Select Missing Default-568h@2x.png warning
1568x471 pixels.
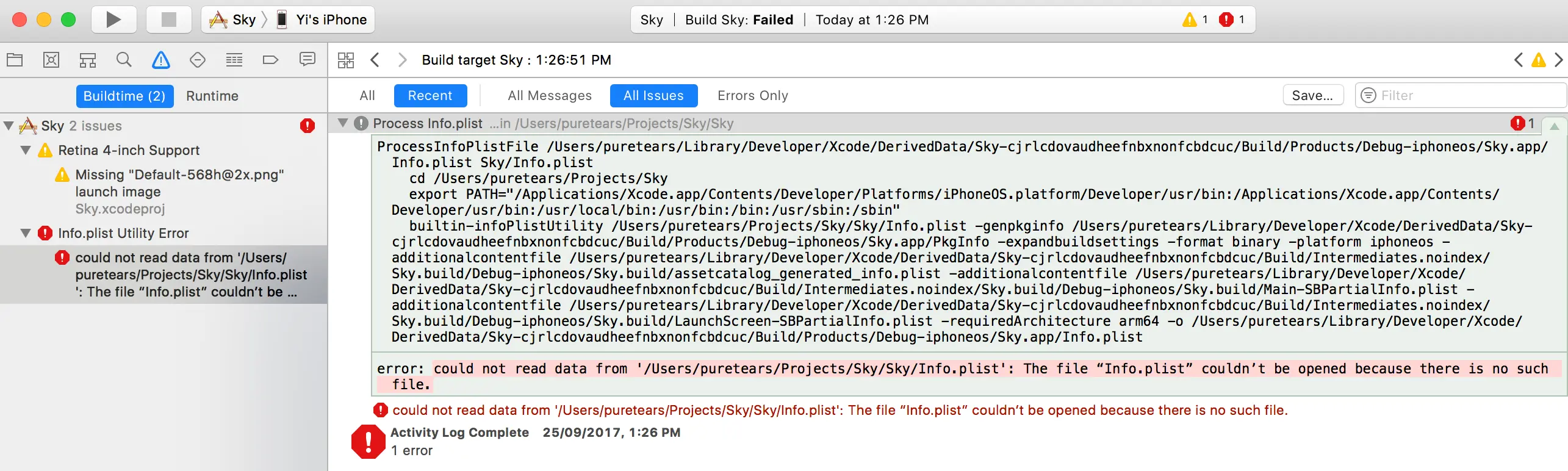164,192
